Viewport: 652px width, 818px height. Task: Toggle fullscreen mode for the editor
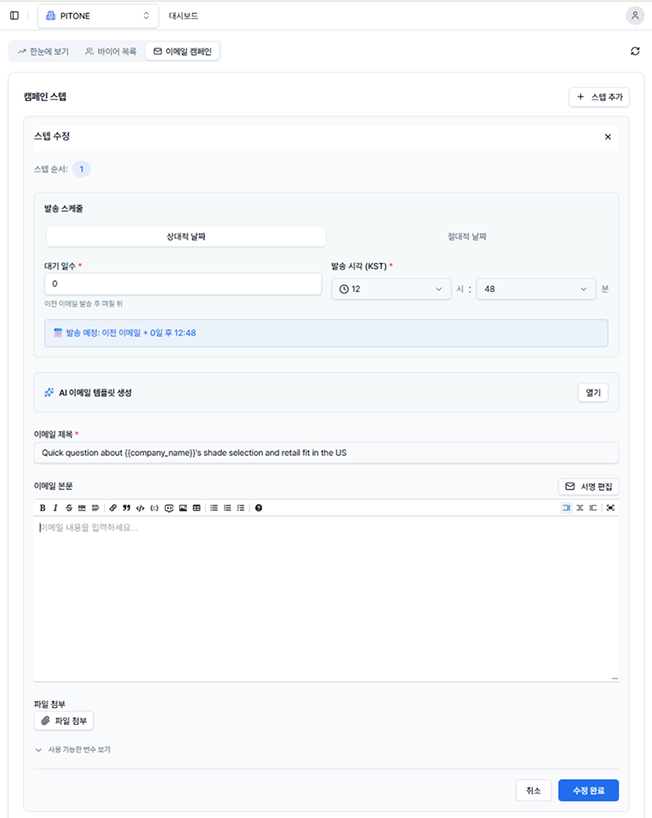pos(611,508)
